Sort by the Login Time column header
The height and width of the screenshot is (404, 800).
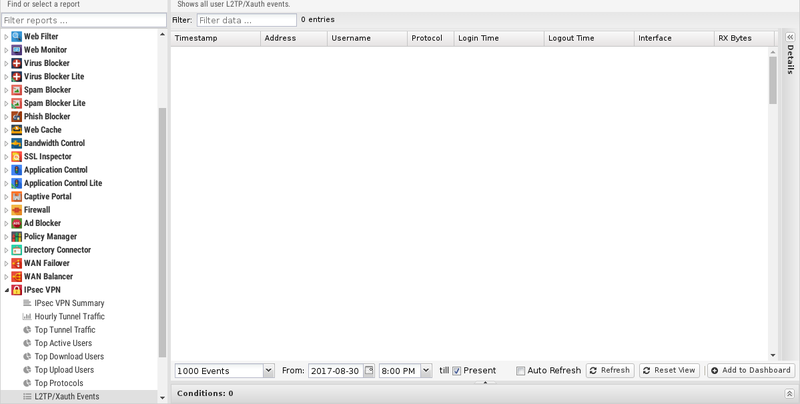pyautogui.click(x=499, y=38)
